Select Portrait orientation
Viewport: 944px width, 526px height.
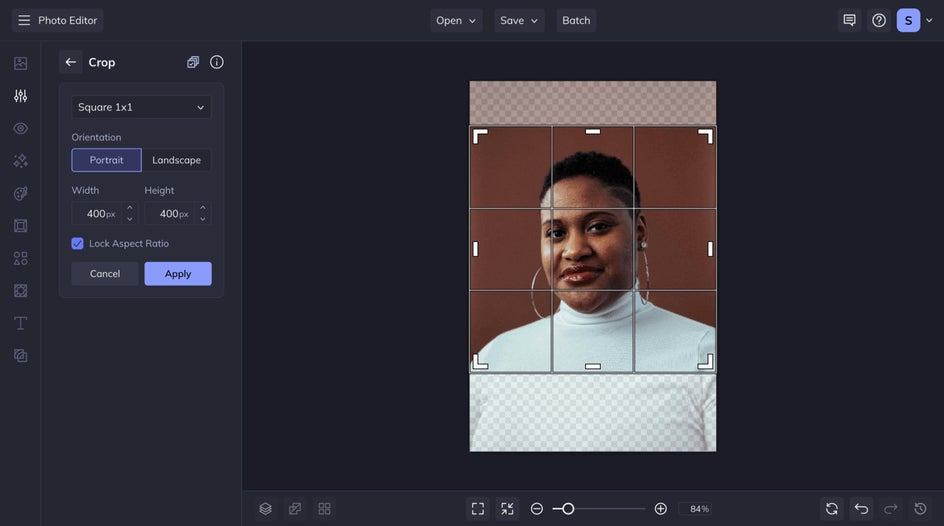click(107, 160)
